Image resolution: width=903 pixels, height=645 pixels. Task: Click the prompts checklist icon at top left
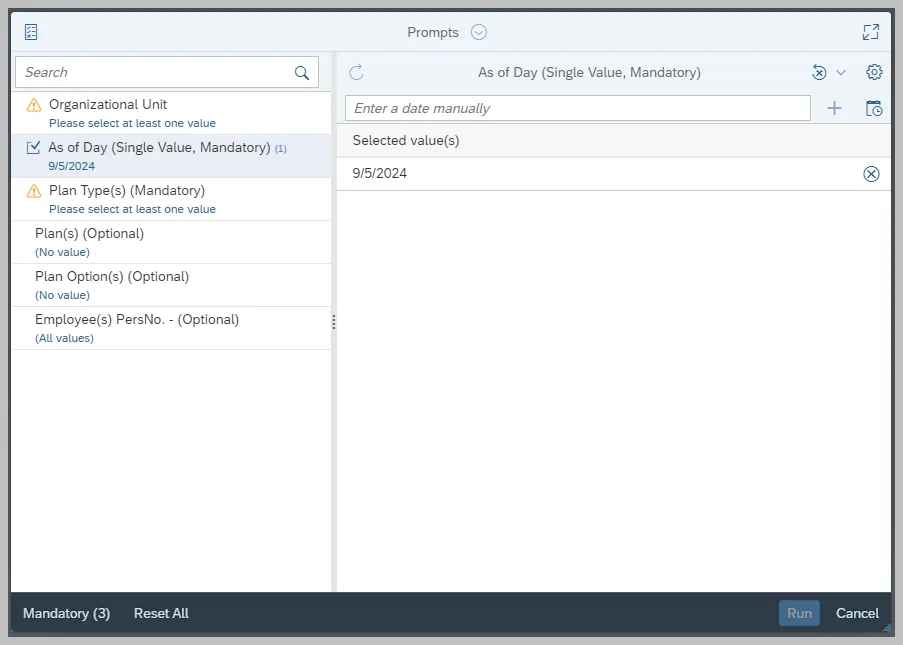[31, 32]
